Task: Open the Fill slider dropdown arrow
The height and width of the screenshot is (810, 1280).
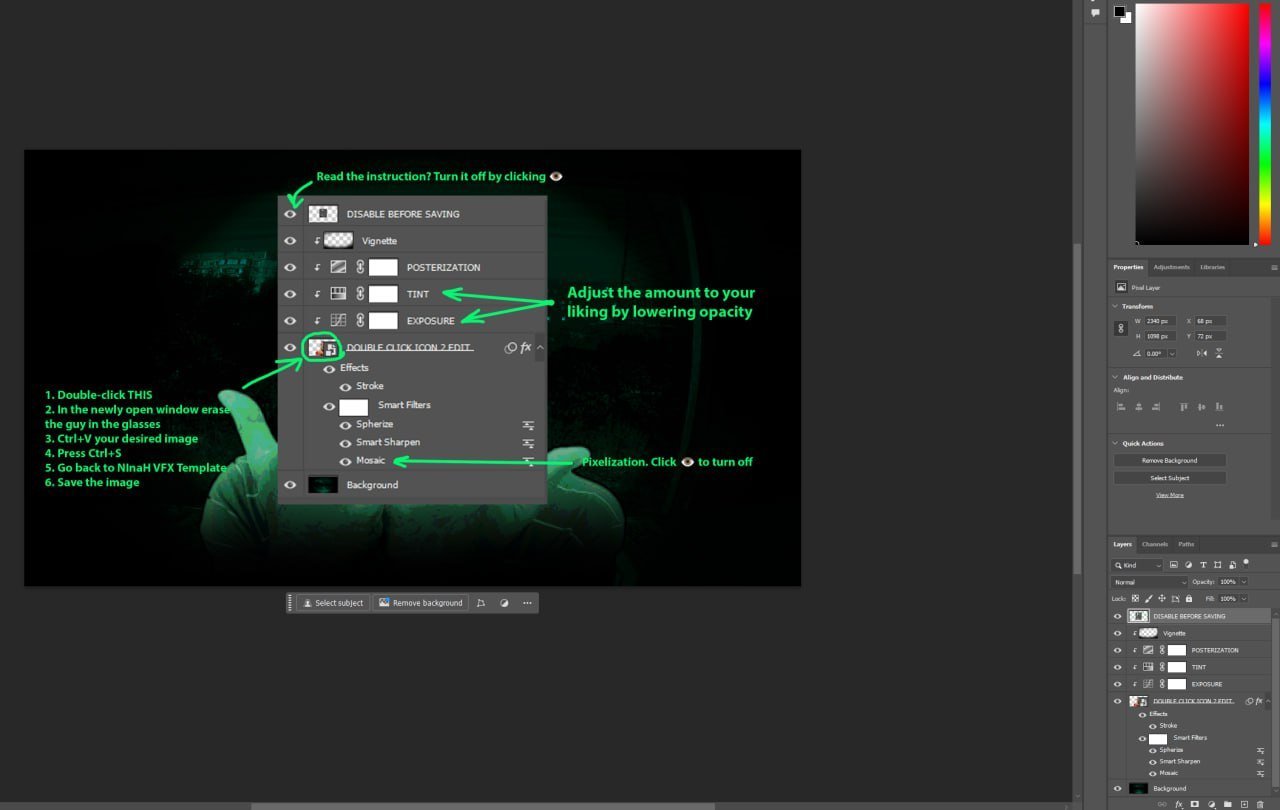Action: tap(1243, 598)
